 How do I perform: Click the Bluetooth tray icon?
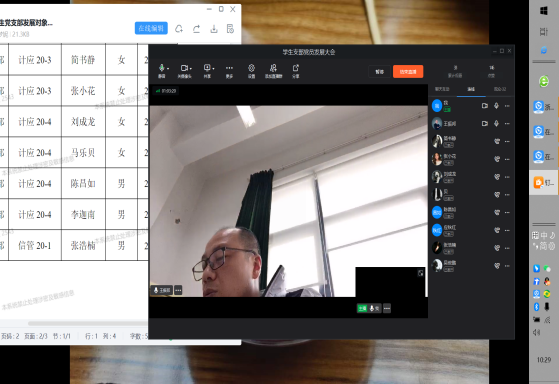pyautogui.click(x=537, y=306)
